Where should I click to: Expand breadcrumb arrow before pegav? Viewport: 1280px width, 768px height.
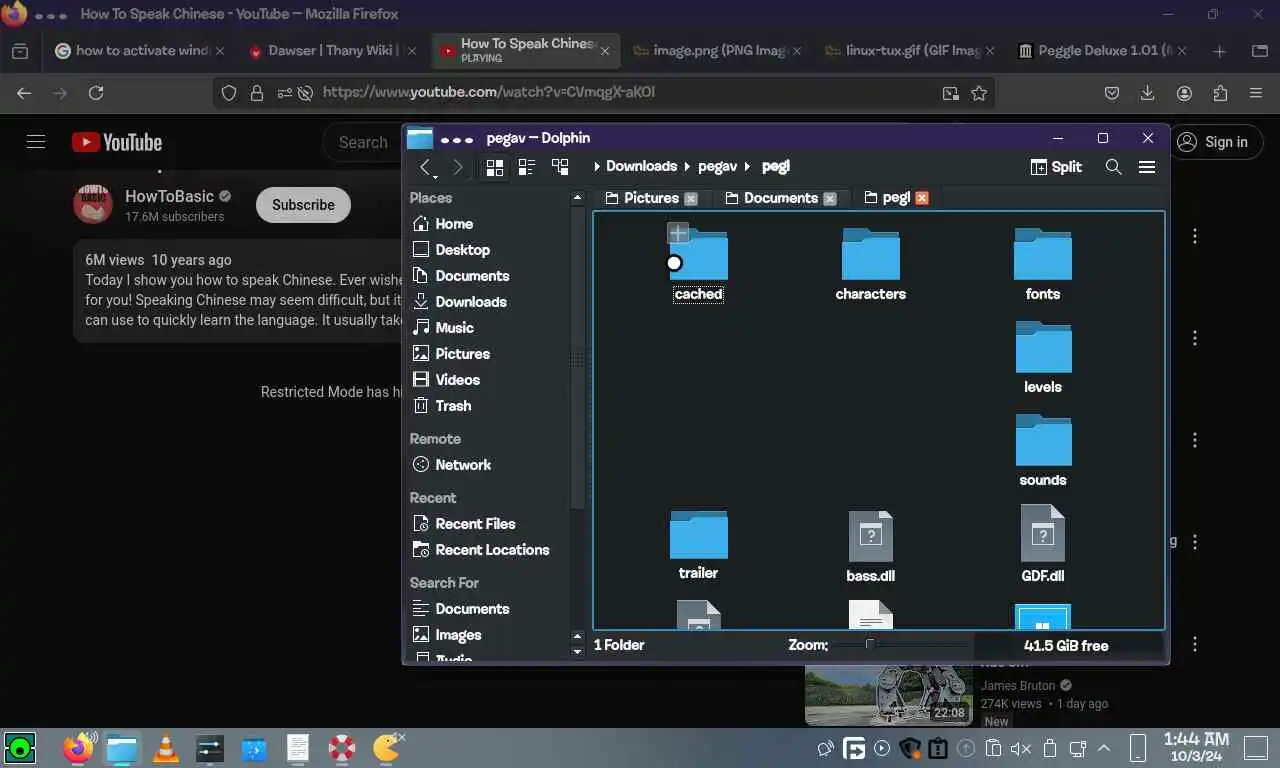[x=688, y=167]
